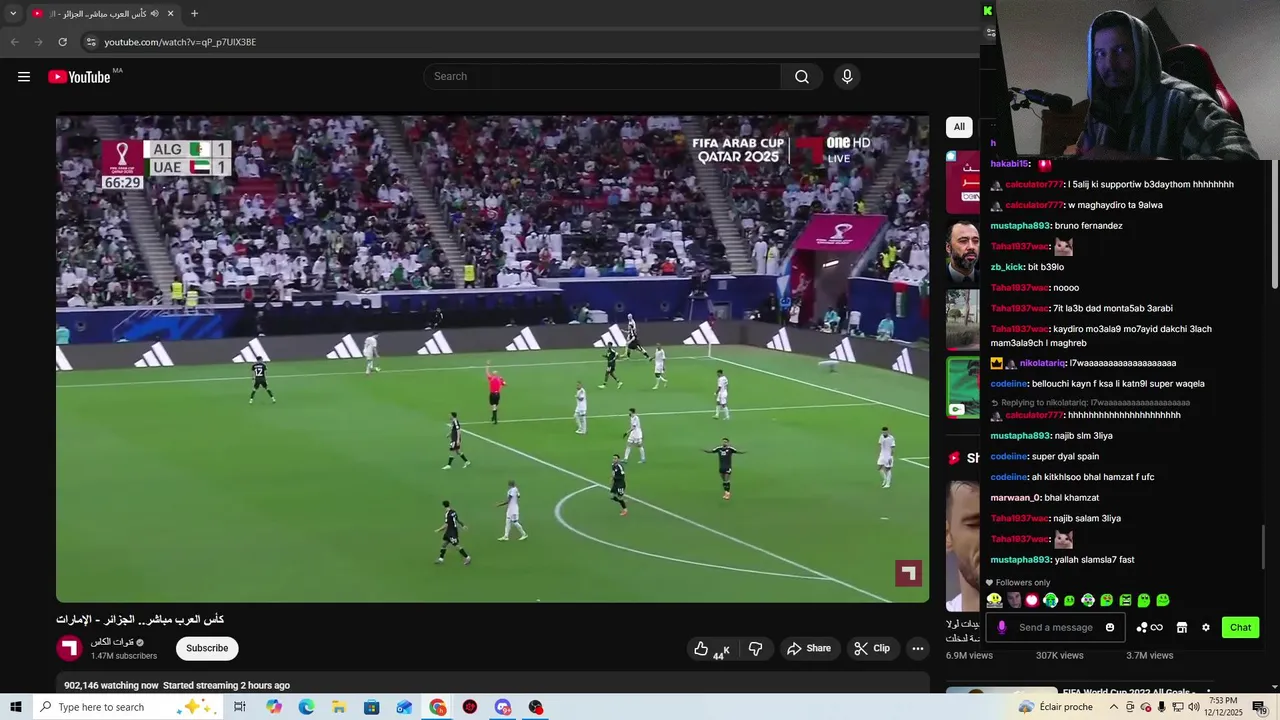Open Microsoft Store from taskbar

tap(371, 707)
